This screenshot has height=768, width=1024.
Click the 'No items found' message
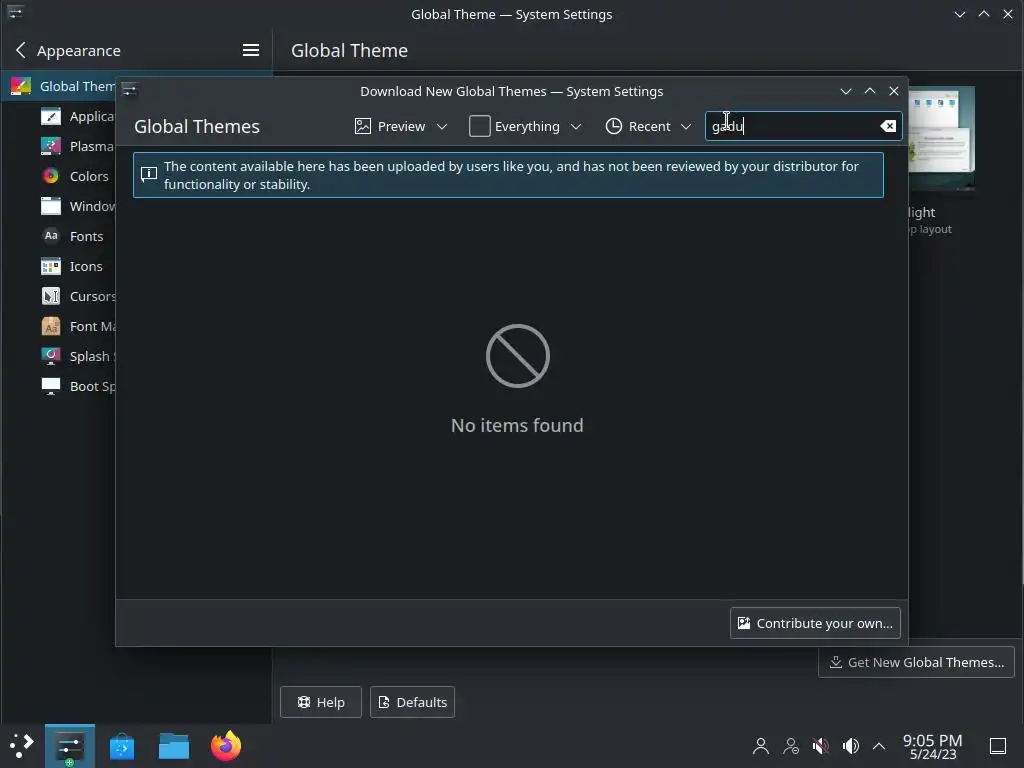pyautogui.click(x=517, y=425)
